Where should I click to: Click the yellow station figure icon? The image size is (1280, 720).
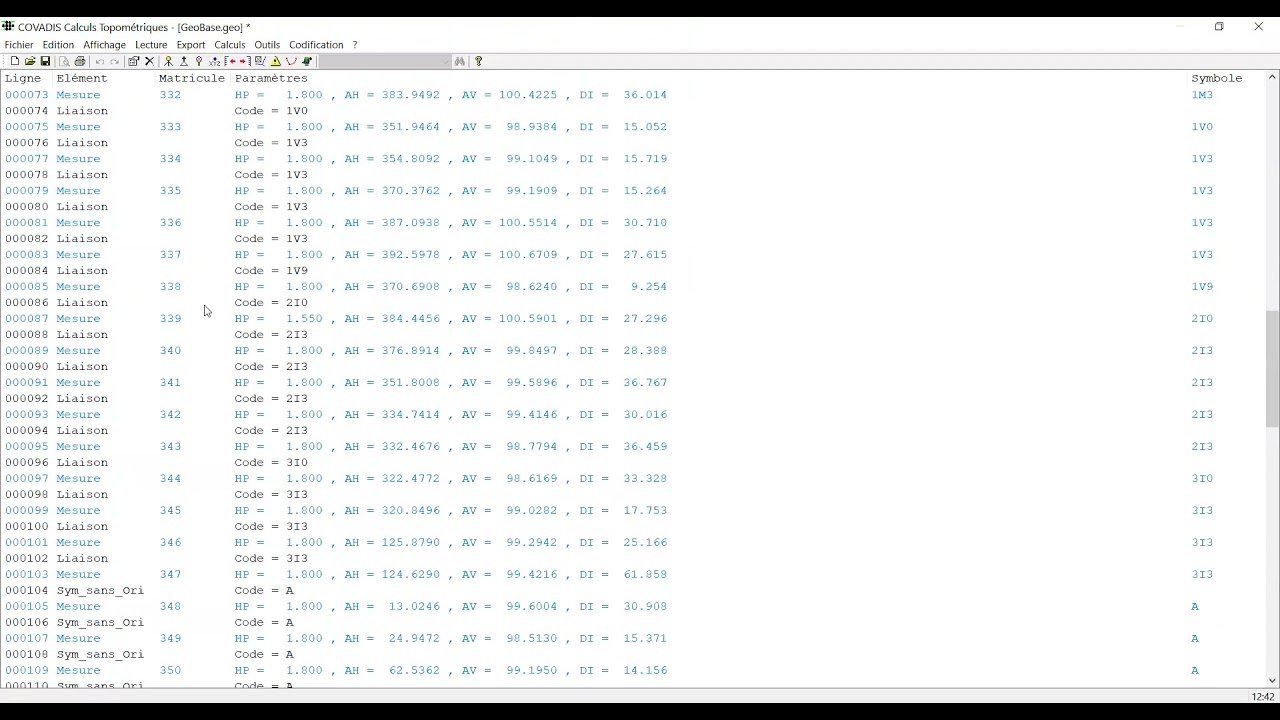(168, 61)
